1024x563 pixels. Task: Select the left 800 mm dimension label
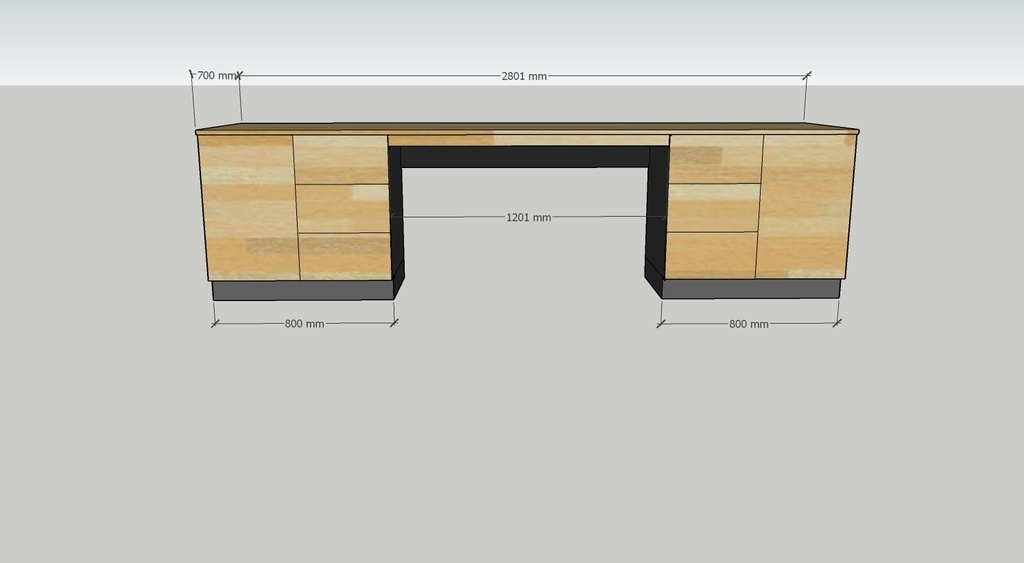304,324
